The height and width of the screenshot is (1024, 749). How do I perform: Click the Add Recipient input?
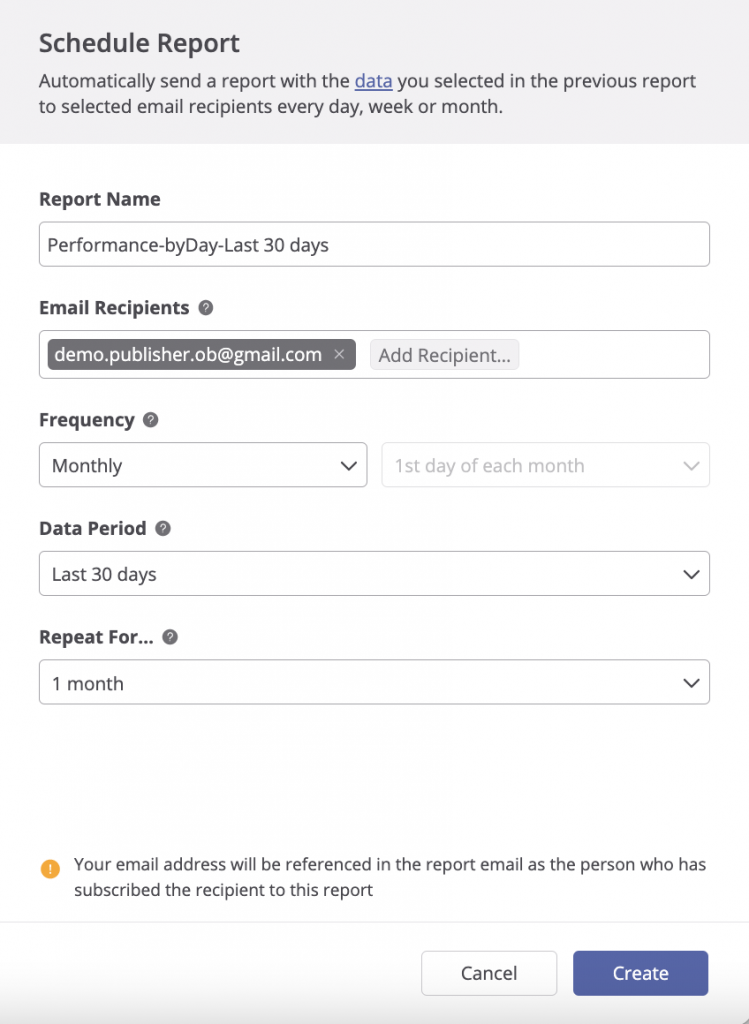[444, 355]
